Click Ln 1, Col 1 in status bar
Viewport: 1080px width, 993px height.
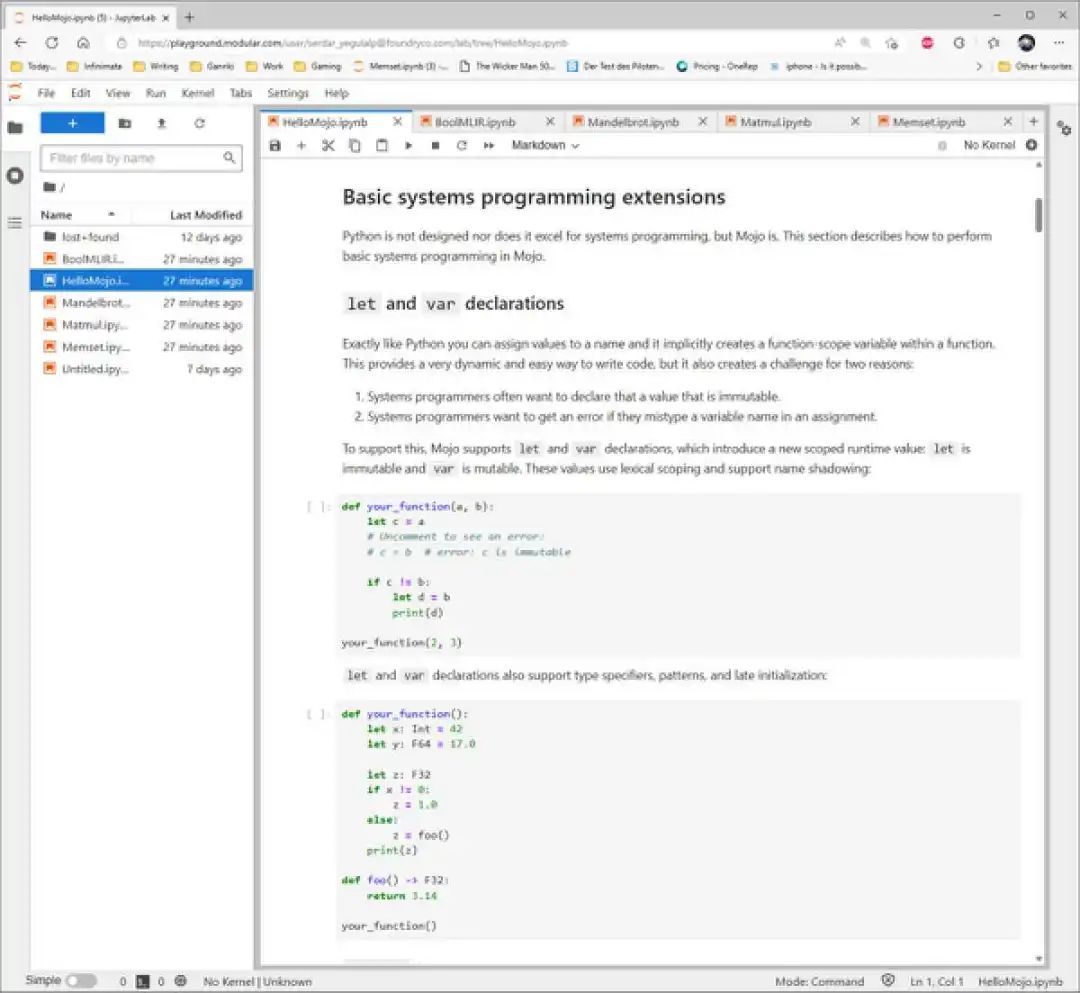(937, 981)
